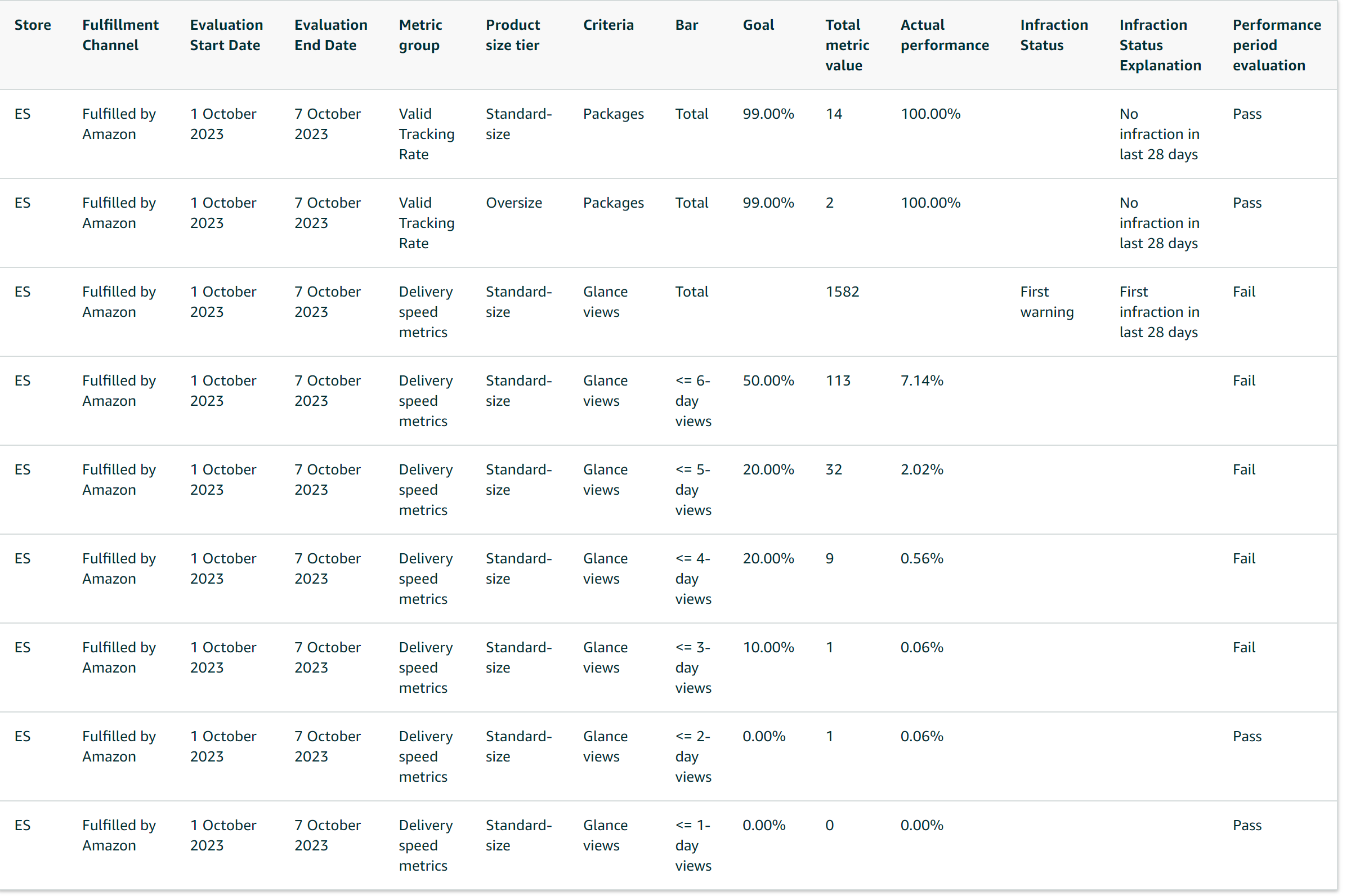Click the Total metric value header

tap(847, 45)
